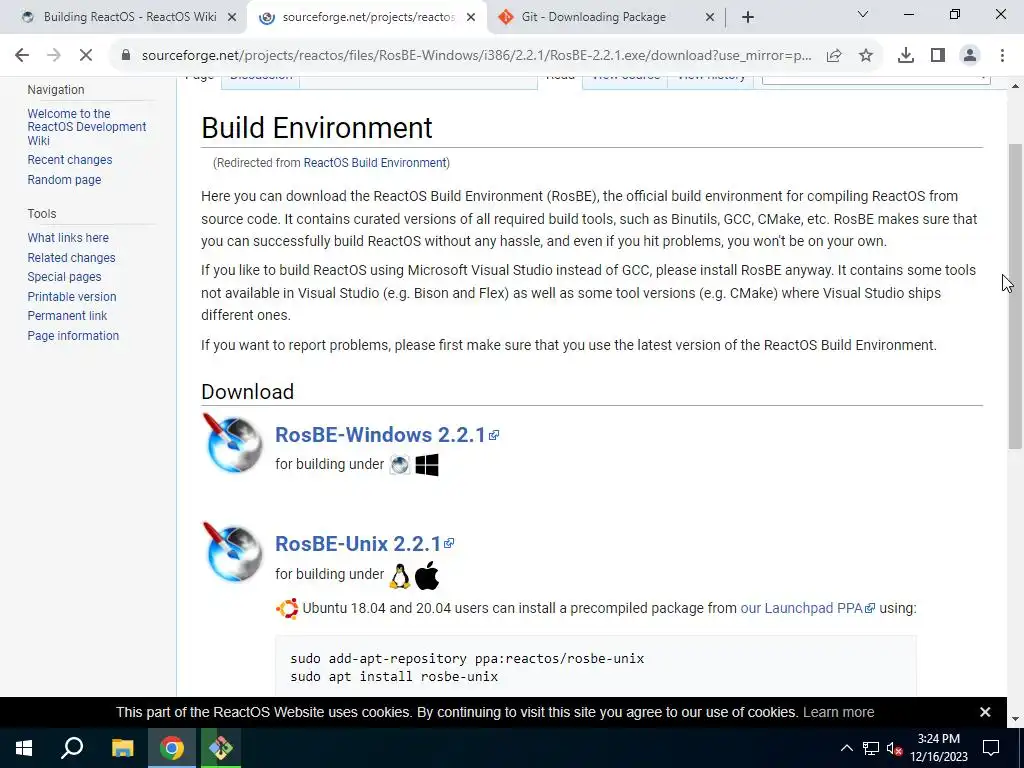Open Permanent link tool
The image size is (1024, 768).
coord(67,316)
